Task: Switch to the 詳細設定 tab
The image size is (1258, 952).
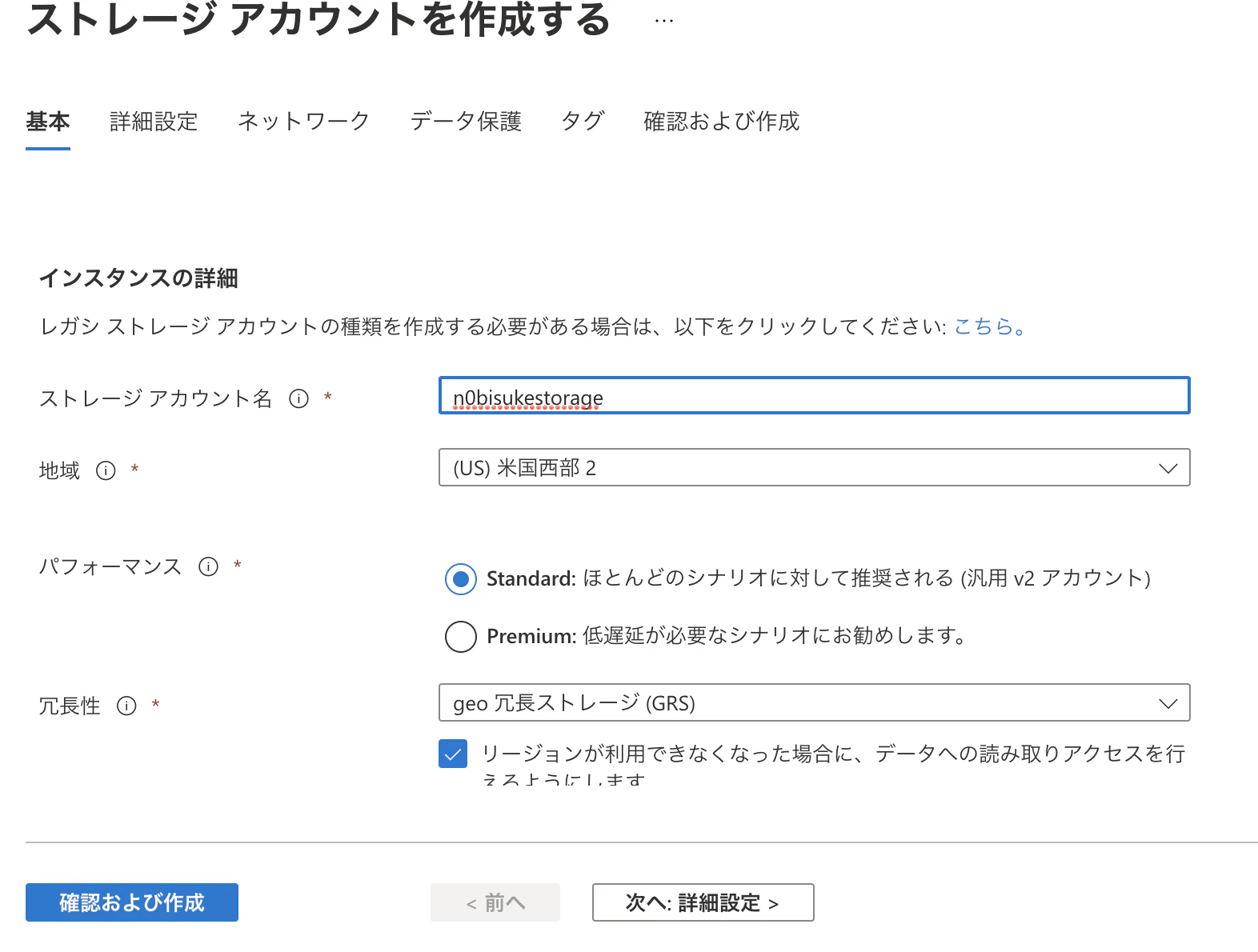Action: (x=154, y=122)
